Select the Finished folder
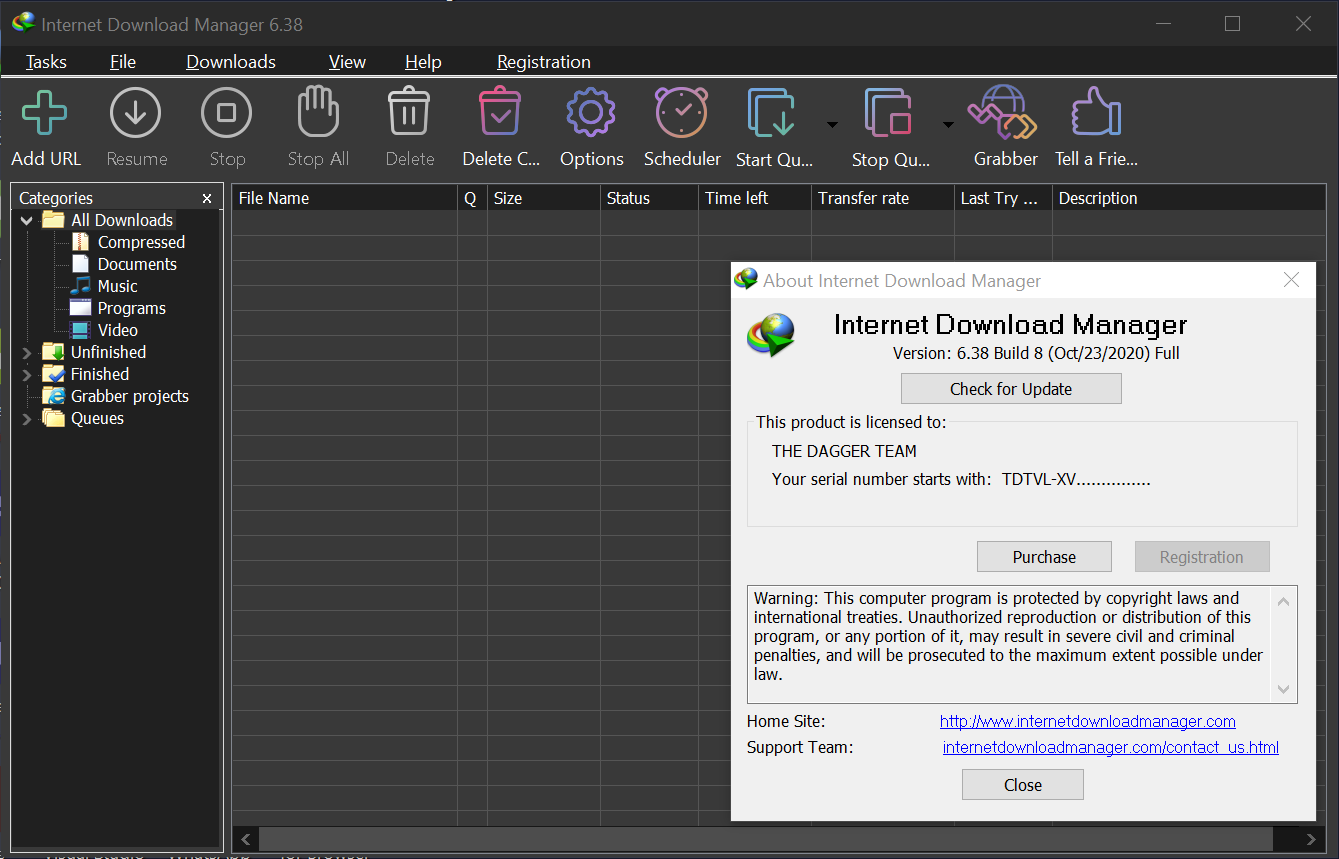 pos(99,374)
